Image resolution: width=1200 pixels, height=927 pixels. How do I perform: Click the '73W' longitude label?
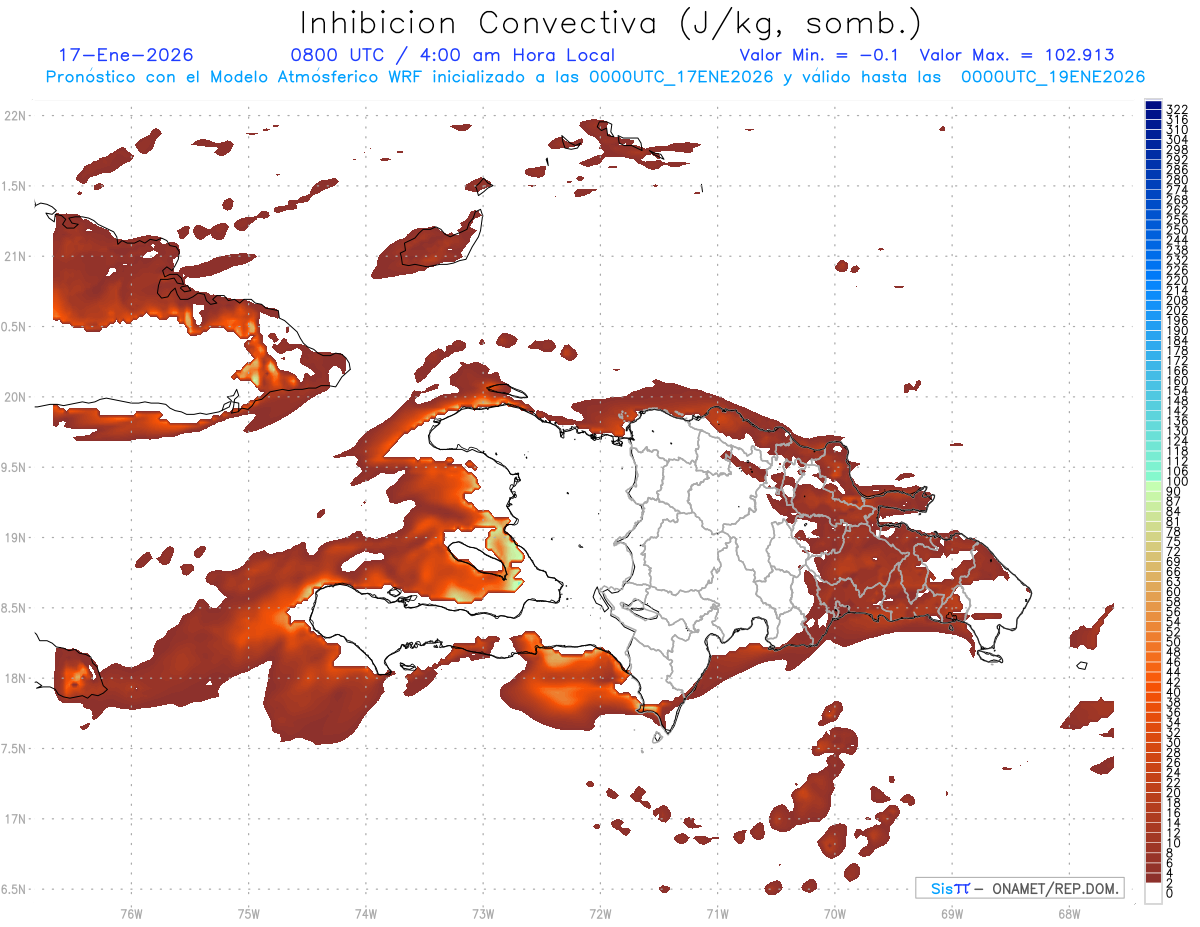pos(483,913)
